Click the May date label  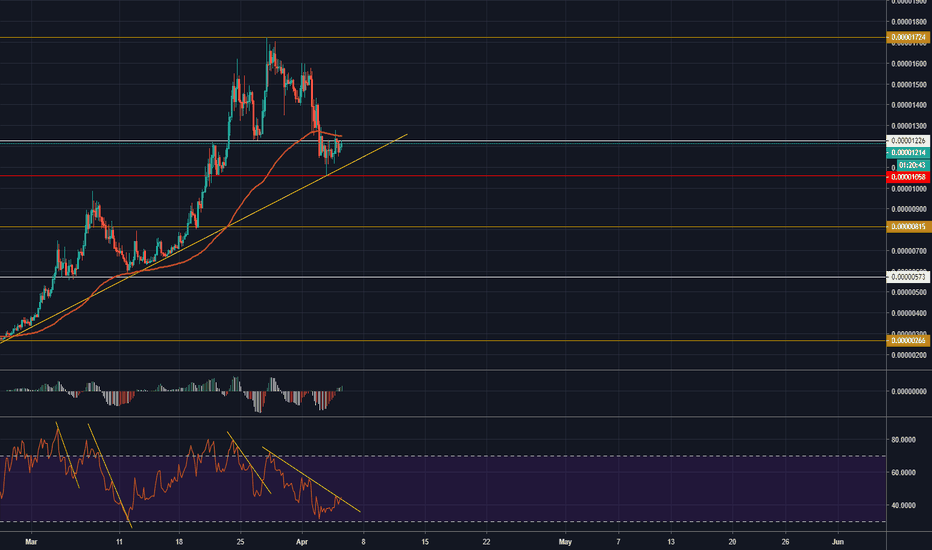tap(565, 542)
